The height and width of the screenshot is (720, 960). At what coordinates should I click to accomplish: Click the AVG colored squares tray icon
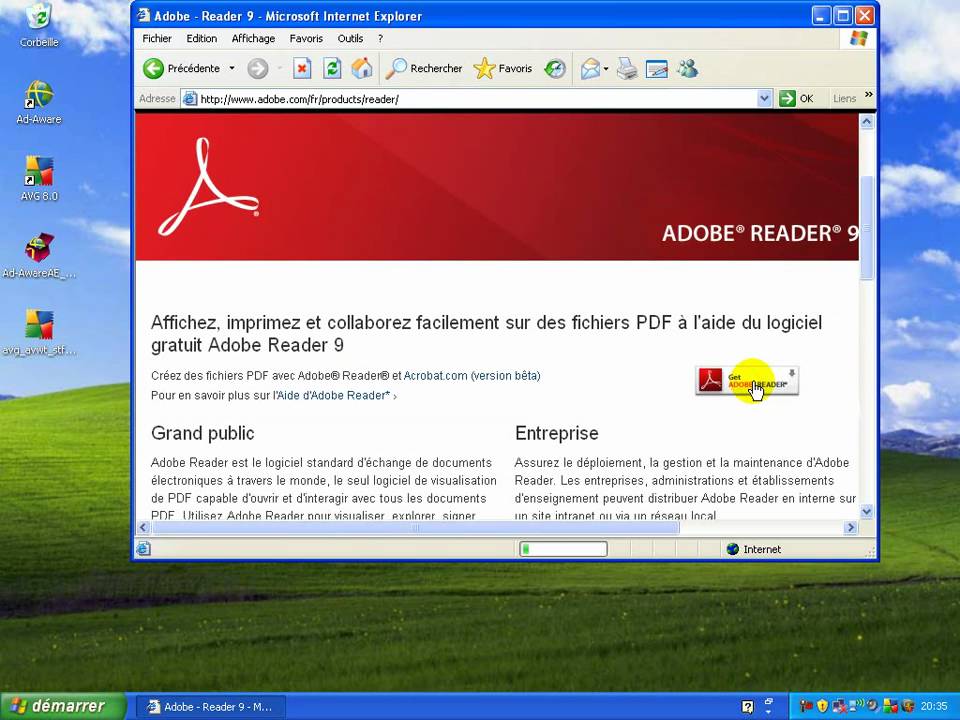[891, 706]
